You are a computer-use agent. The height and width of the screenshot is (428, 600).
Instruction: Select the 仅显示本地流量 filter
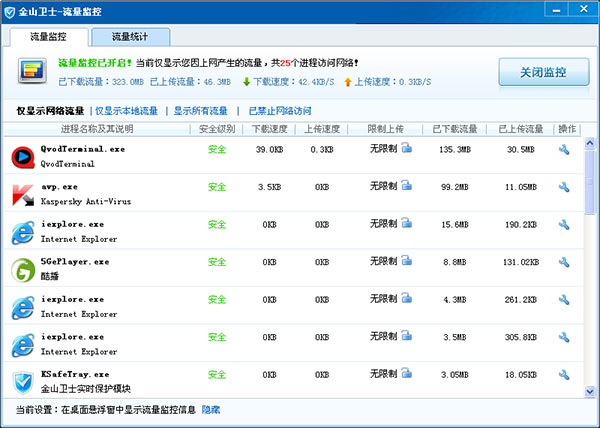126,111
